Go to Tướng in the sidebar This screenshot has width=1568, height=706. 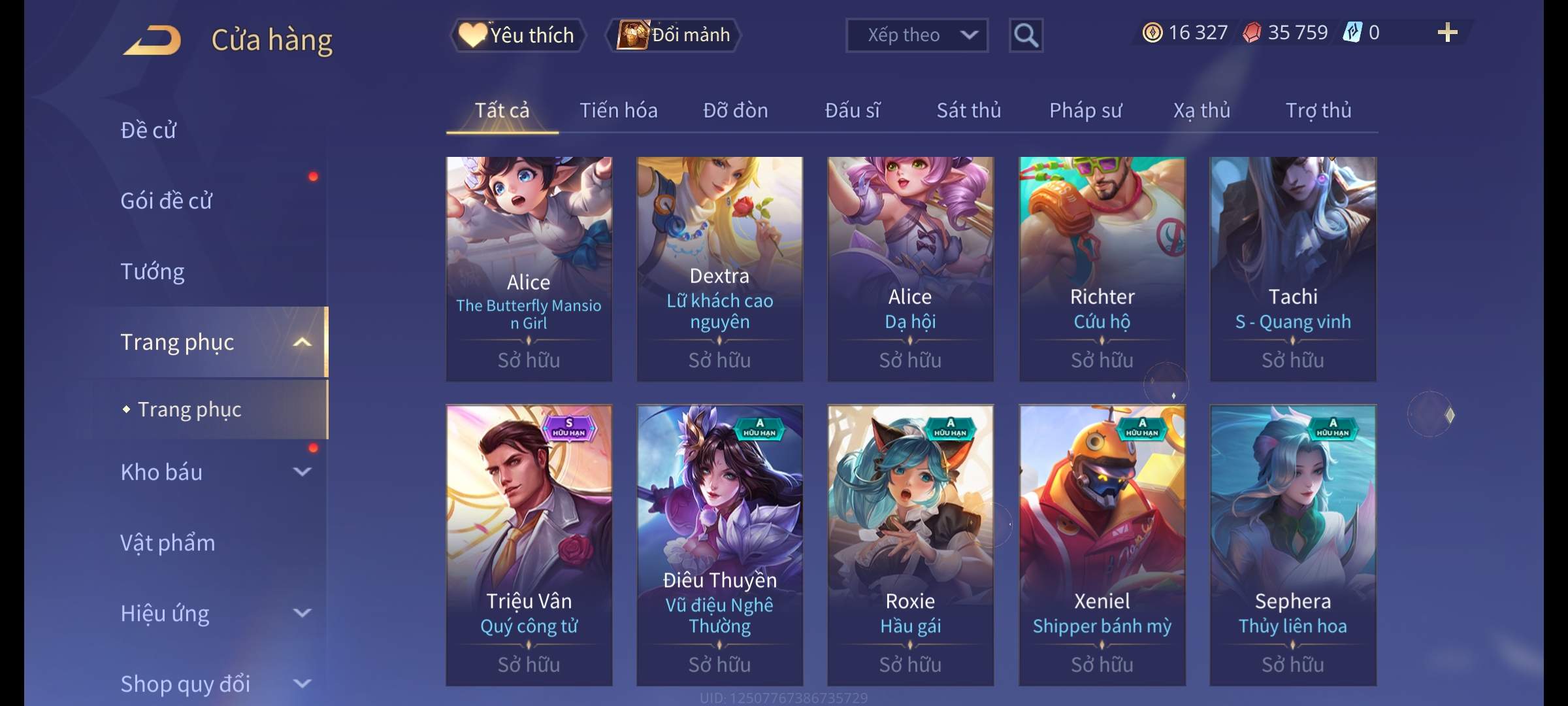pyautogui.click(x=152, y=271)
